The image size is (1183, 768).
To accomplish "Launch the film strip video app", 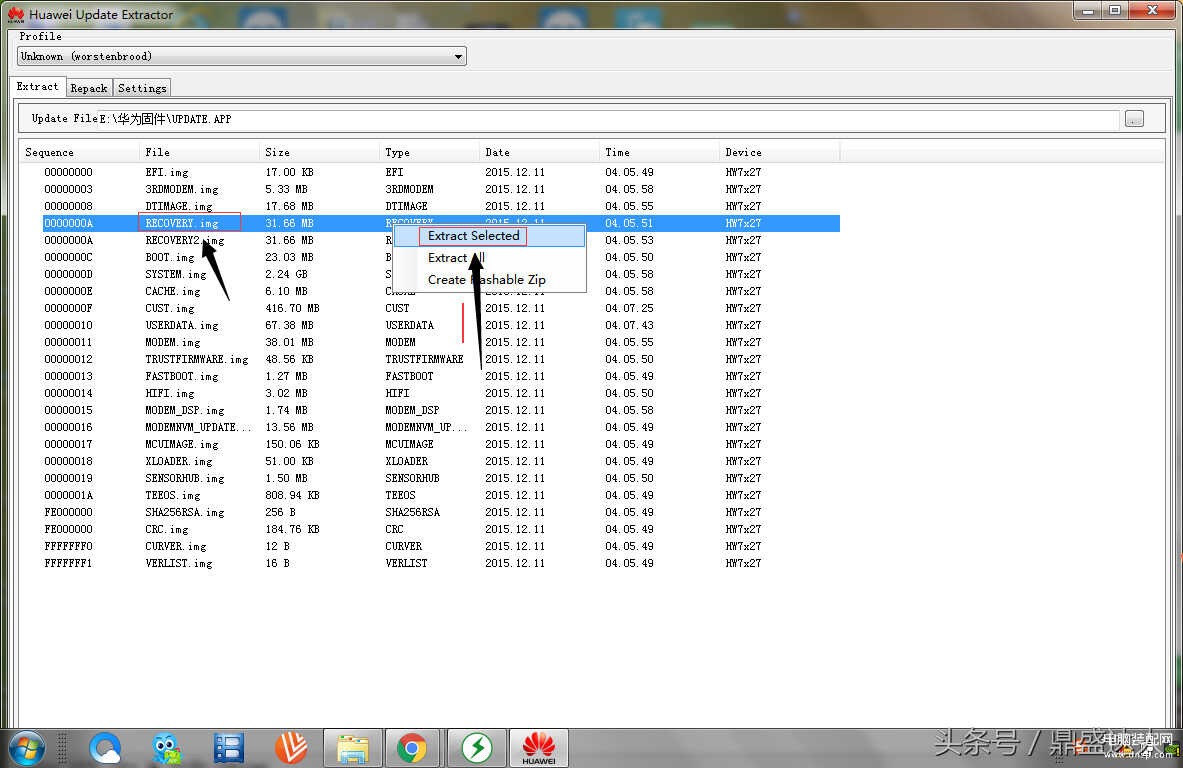I will [x=229, y=747].
